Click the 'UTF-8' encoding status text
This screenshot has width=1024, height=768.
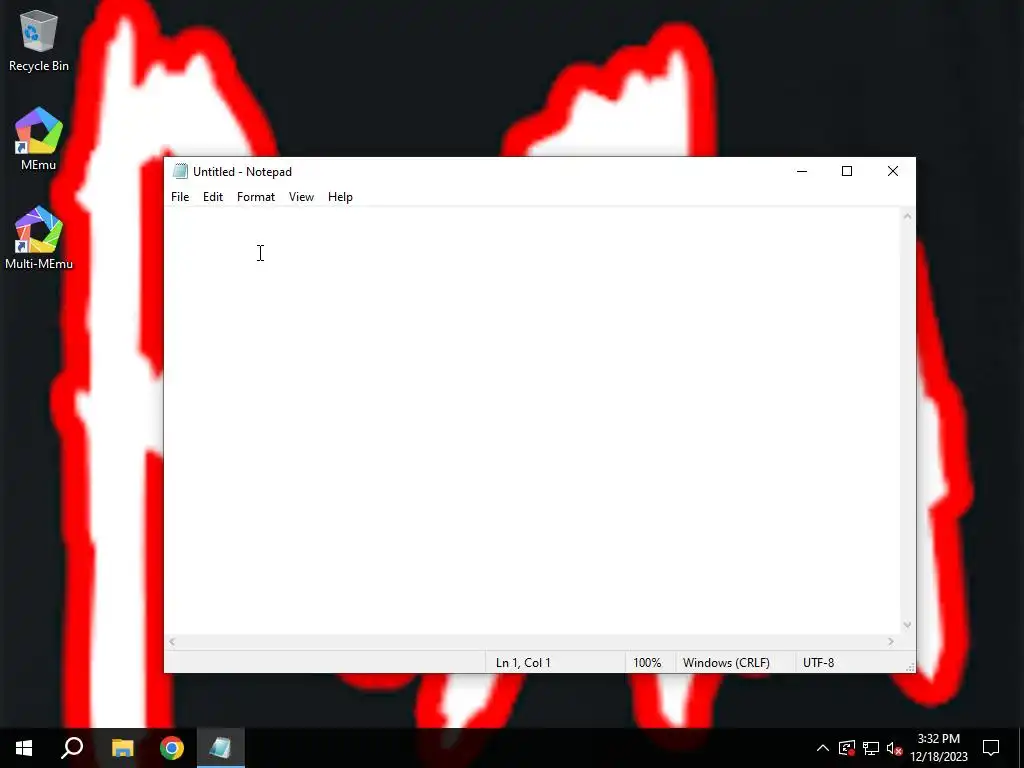[818, 663]
